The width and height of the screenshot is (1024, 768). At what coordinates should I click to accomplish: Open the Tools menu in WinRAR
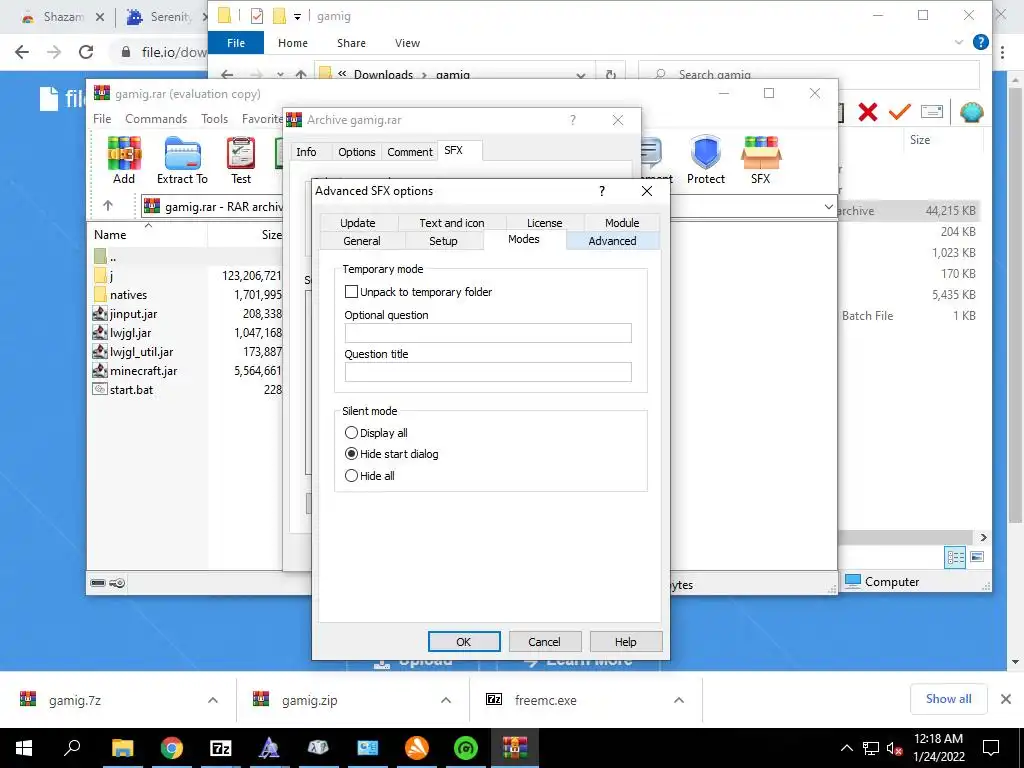coord(214,119)
